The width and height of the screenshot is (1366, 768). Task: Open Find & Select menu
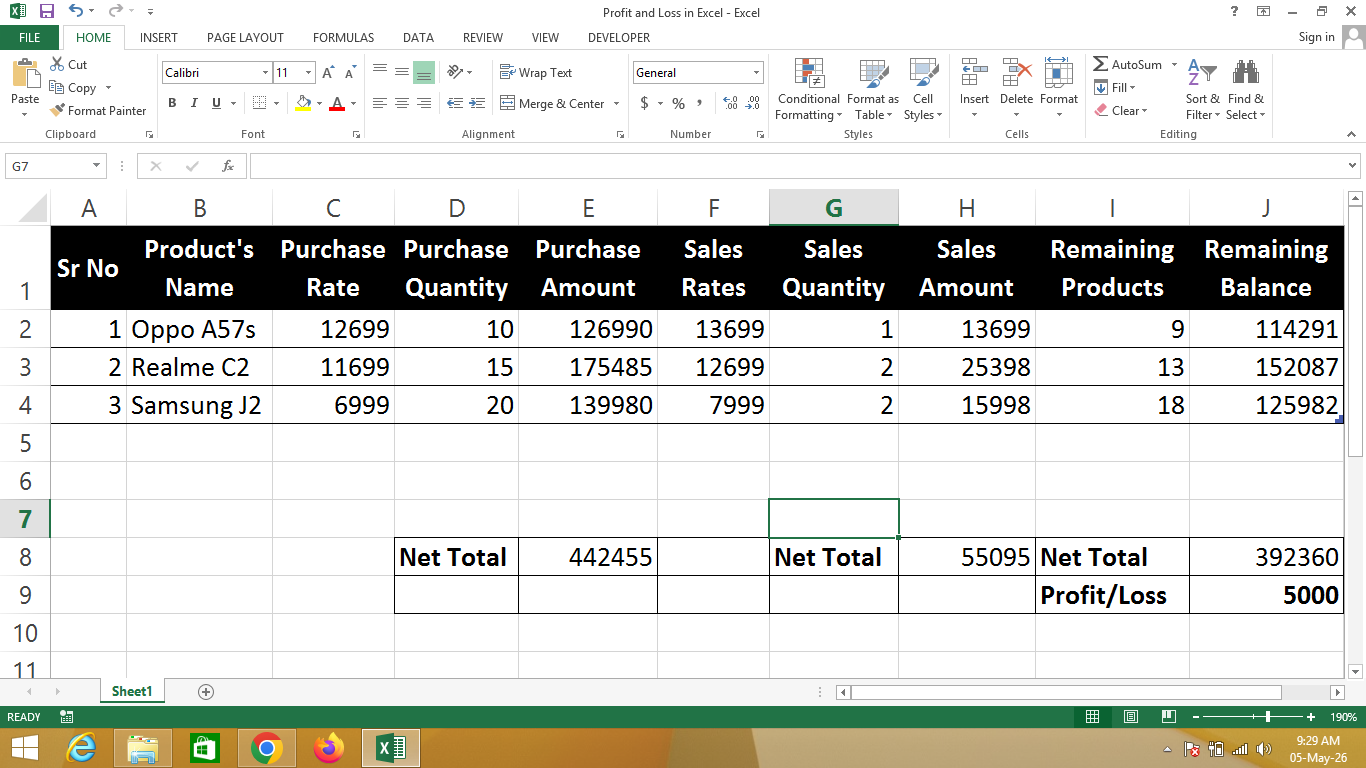click(1246, 89)
